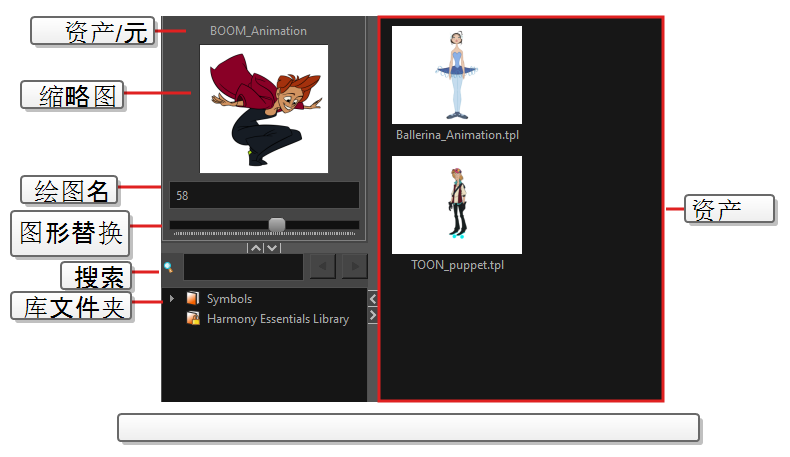Click the previous search result arrow
790x457 pixels.
pyautogui.click(x=322, y=266)
